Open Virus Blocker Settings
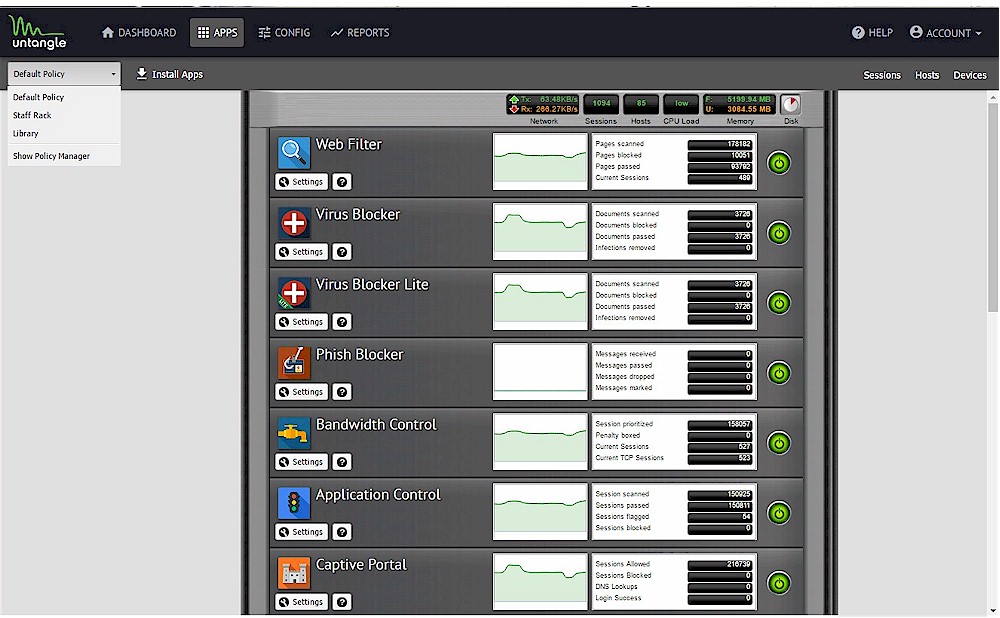The height and width of the screenshot is (618, 1000). (302, 252)
